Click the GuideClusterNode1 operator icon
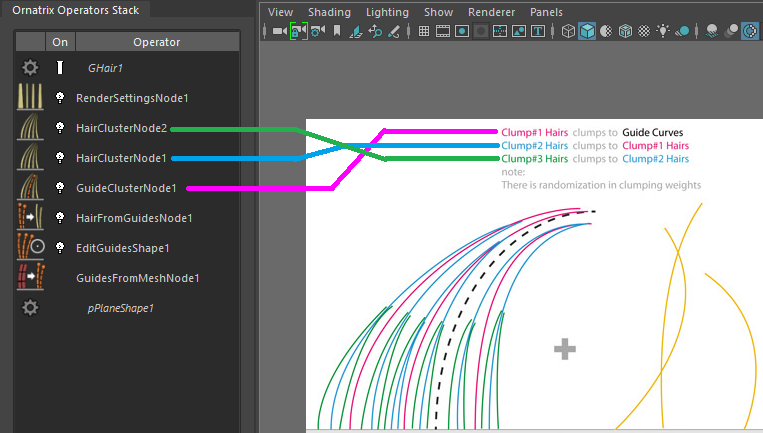The image size is (763, 433). click(x=30, y=188)
